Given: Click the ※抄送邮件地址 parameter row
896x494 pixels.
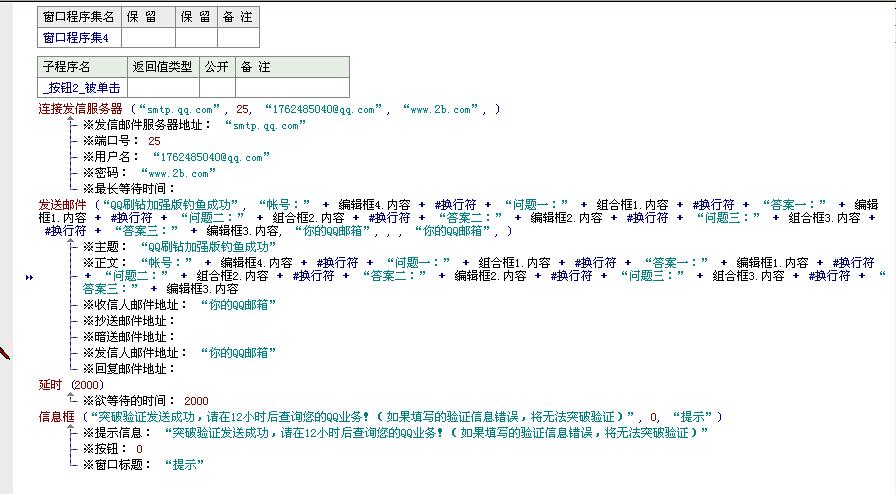Looking at the screenshot, I should (x=132, y=320).
